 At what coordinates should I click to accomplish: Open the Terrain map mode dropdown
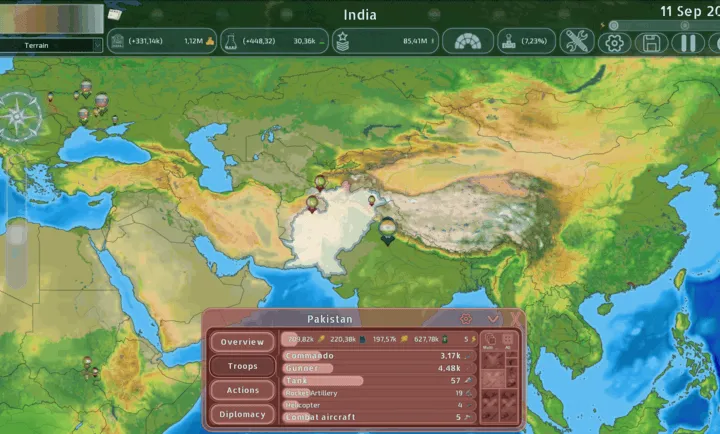51,45
